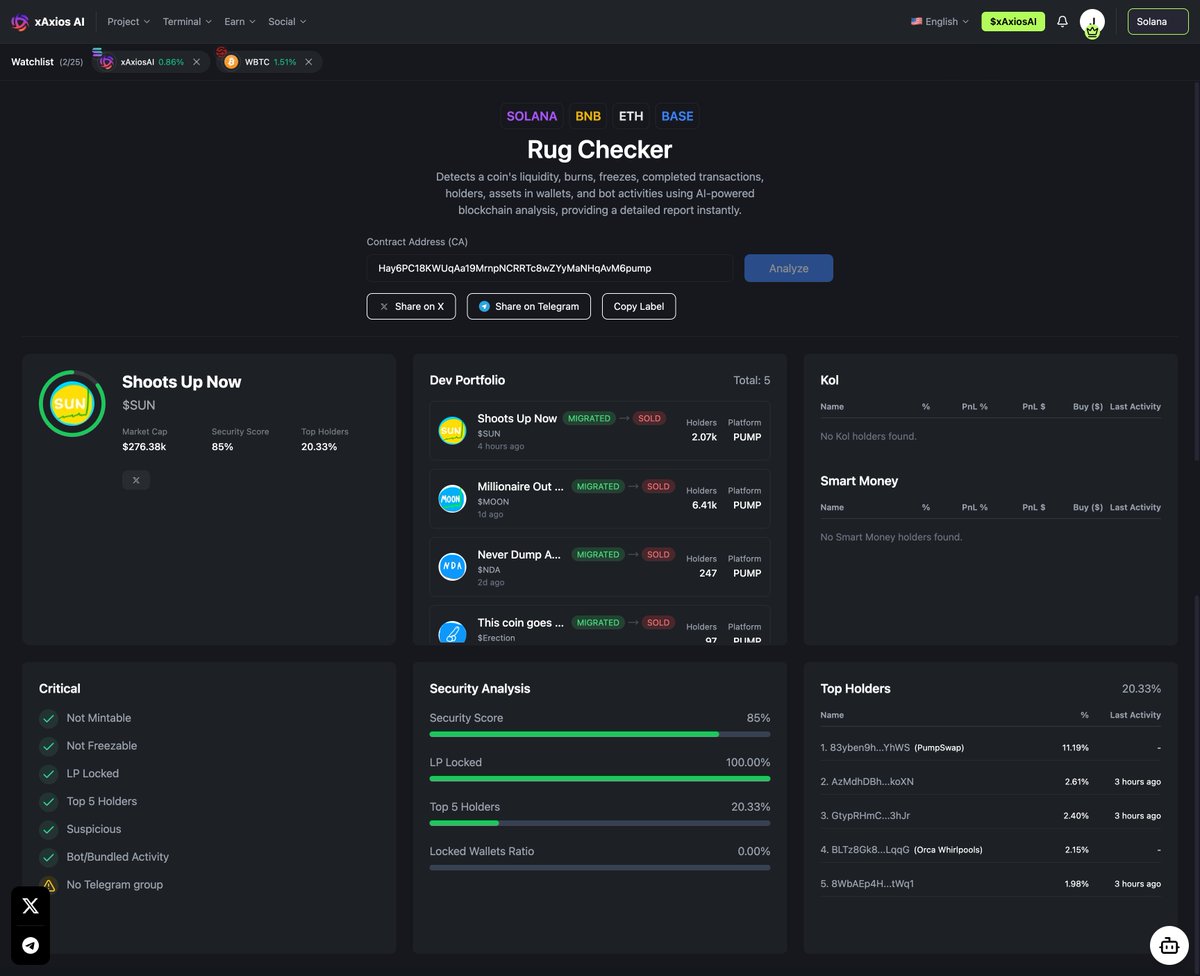
Task: Open the Solana network selector
Action: (1158, 21)
